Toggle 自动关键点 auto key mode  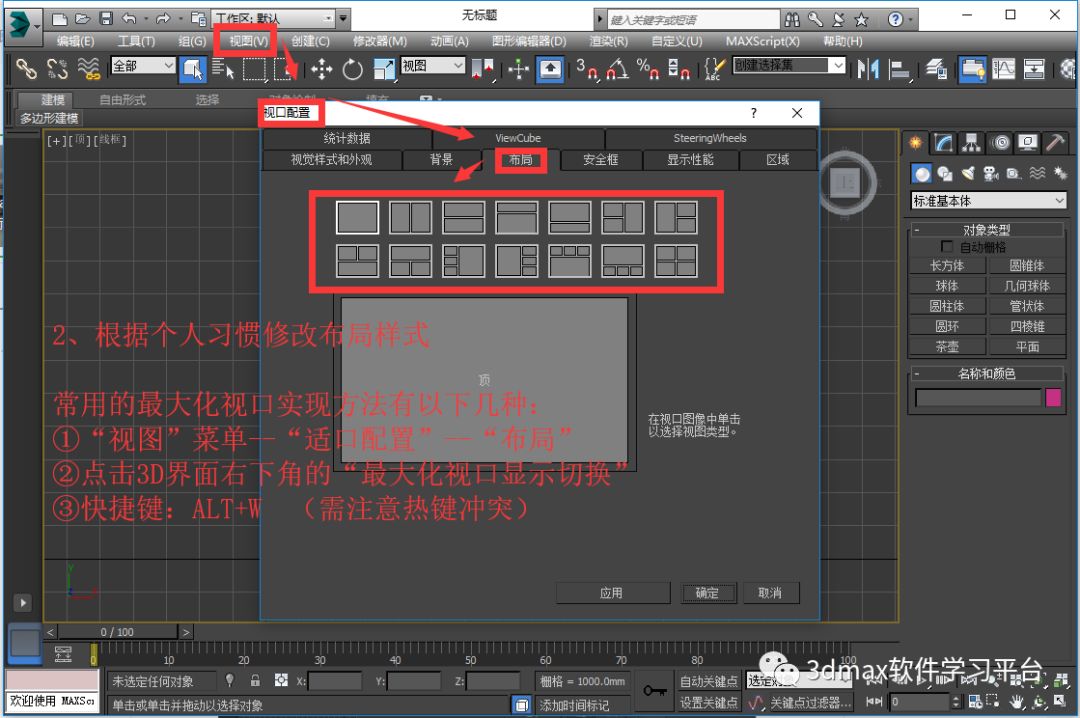coord(709,681)
